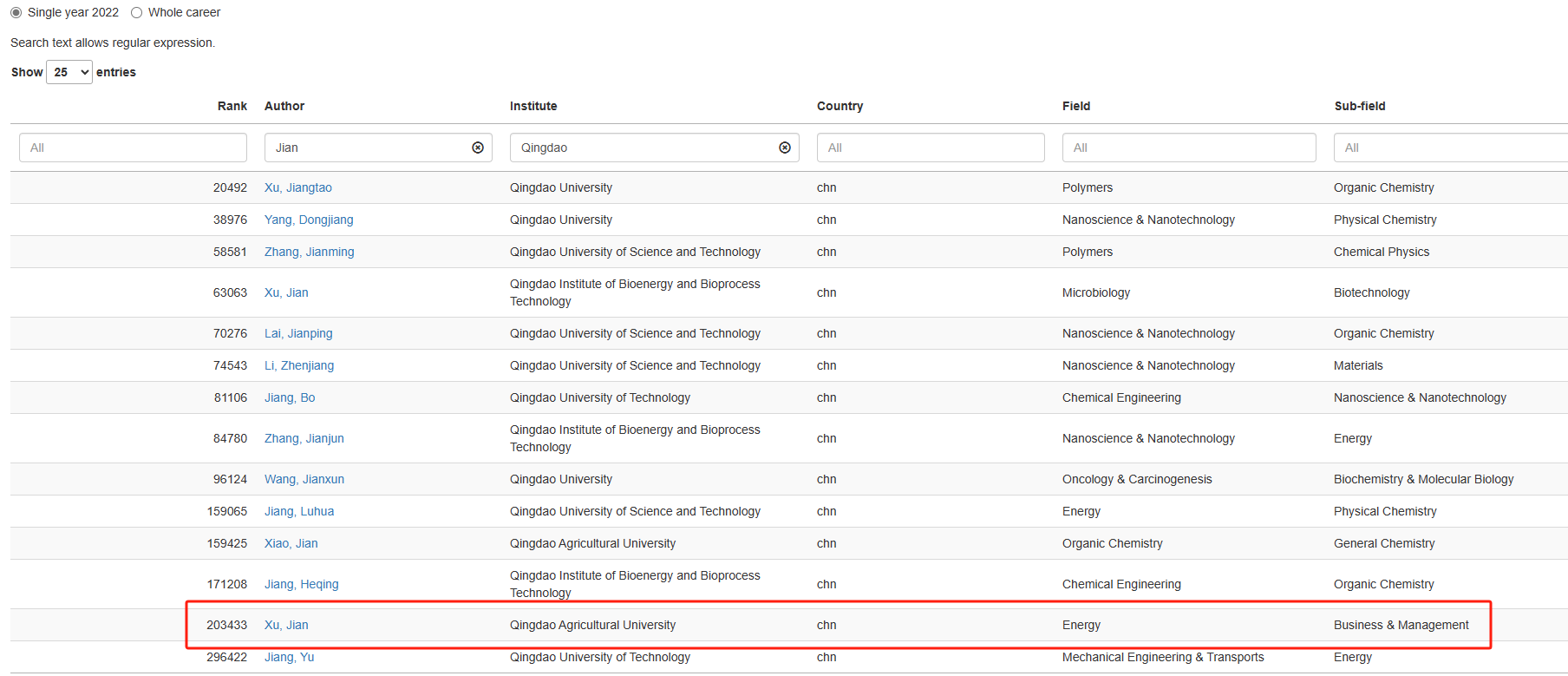Click 'Materials' sub-field cell
This screenshot has height=676, width=1568.
[x=1358, y=365]
